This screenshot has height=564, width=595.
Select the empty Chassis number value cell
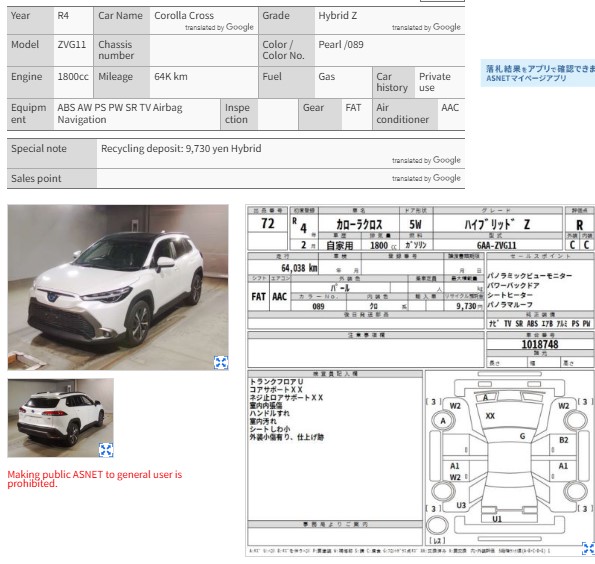[204, 50]
